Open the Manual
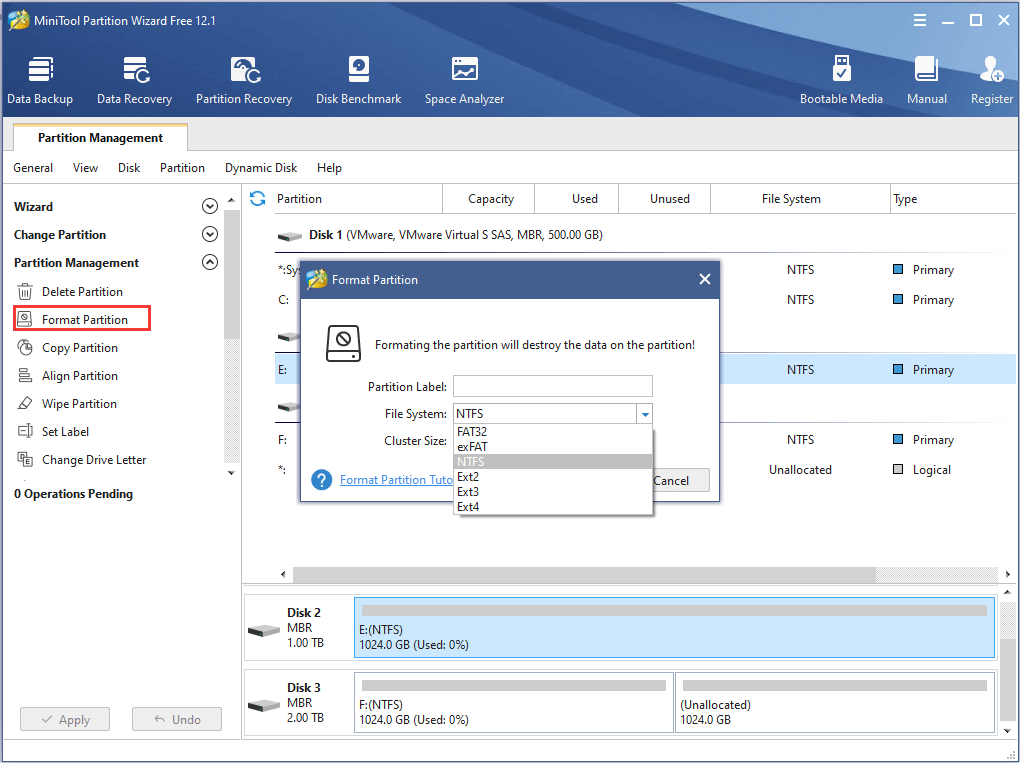Viewport: 1020px width, 763px height. pyautogui.click(x=927, y=81)
